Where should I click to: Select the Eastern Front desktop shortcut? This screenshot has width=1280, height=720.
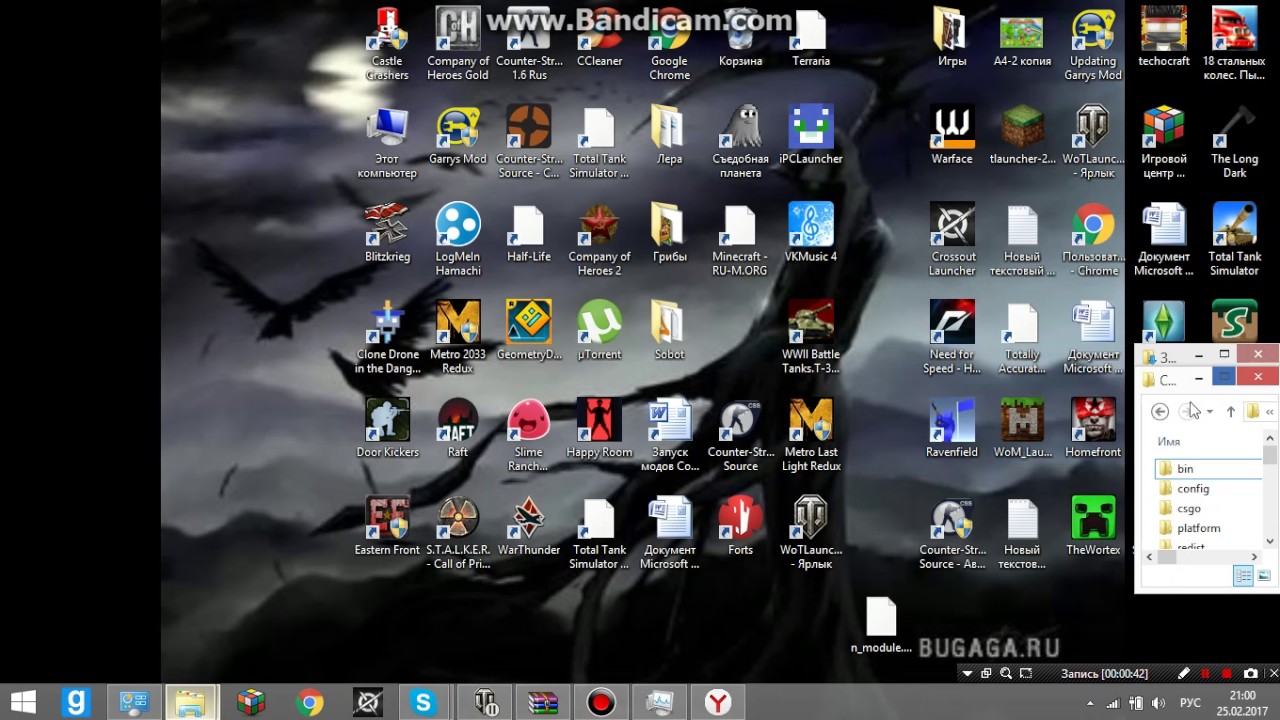click(387, 526)
